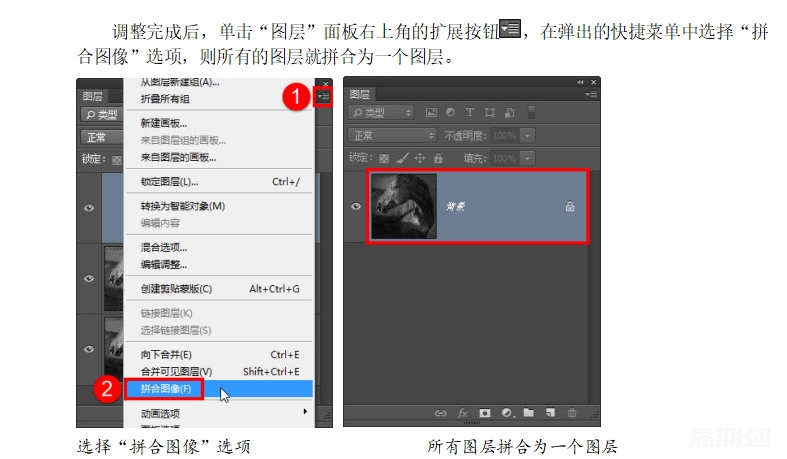Click the fx layer style icon
The width and height of the screenshot is (787, 459).
pos(463,413)
